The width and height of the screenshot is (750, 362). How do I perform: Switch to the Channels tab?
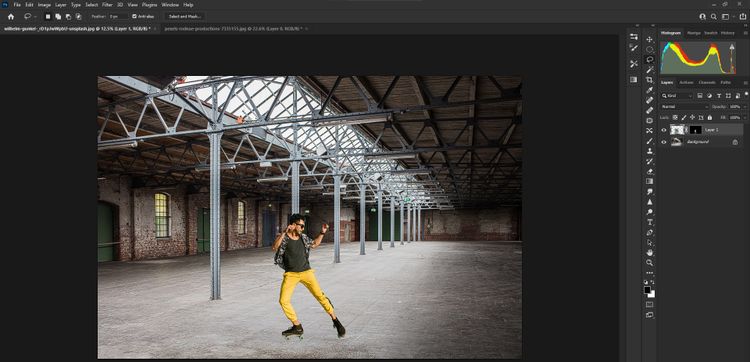(707, 83)
